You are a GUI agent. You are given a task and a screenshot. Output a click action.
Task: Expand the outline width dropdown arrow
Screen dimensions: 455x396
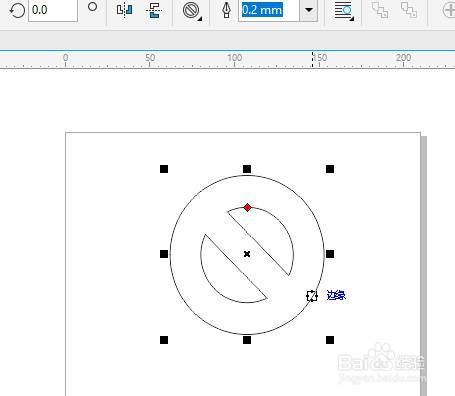[x=308, y=10]
